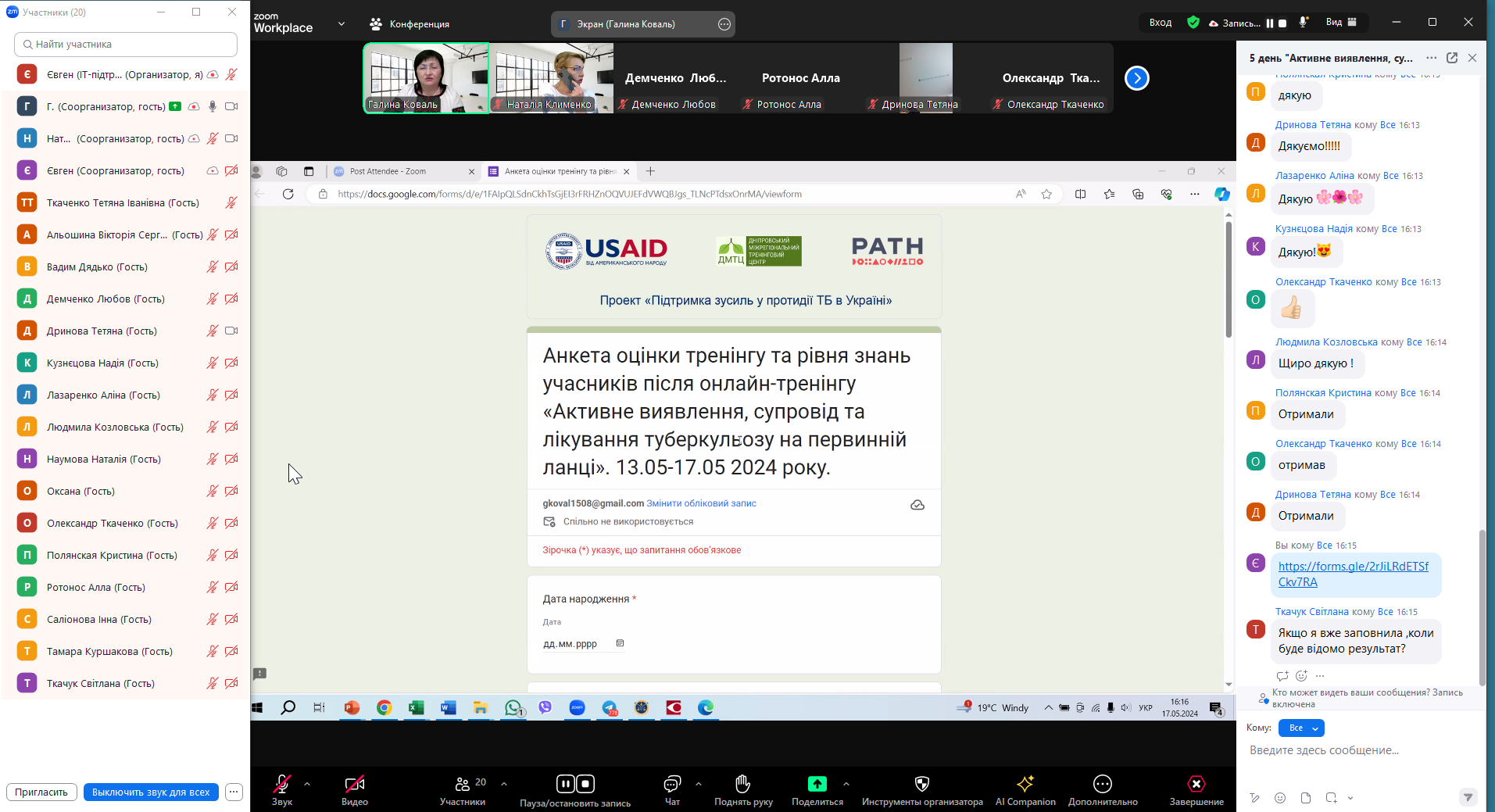Viewport: 1495px width, 812px height.
Task: Click the green Share (Поделиться) icon
Action: coord(817,784)
